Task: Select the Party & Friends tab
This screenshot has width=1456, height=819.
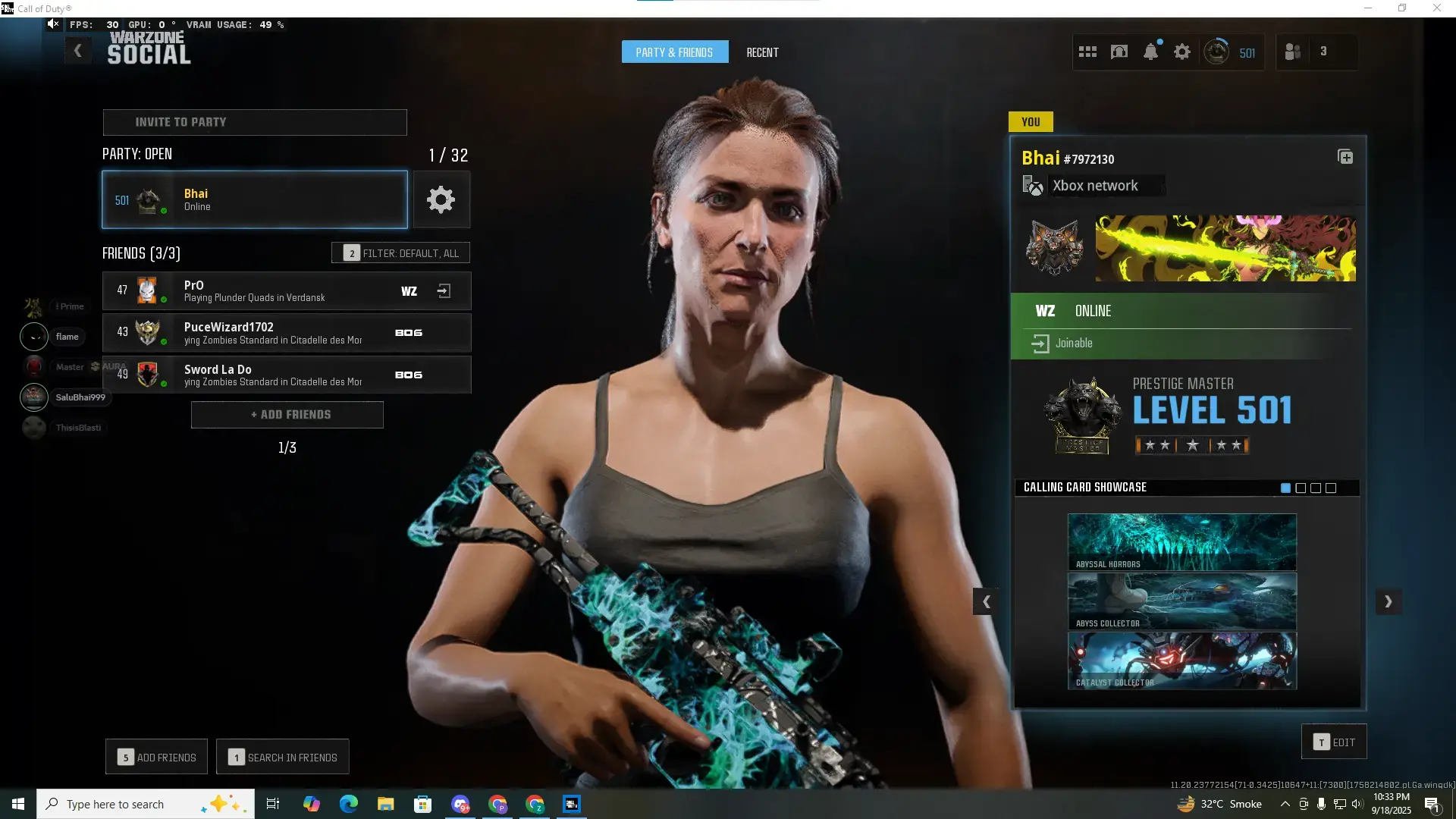Action: 674,52
